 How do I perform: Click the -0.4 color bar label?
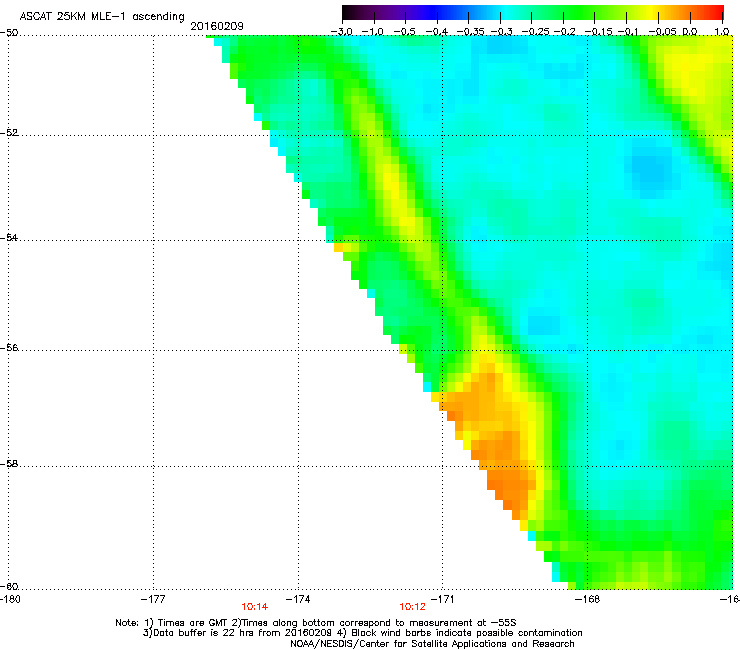coord(437,32)
